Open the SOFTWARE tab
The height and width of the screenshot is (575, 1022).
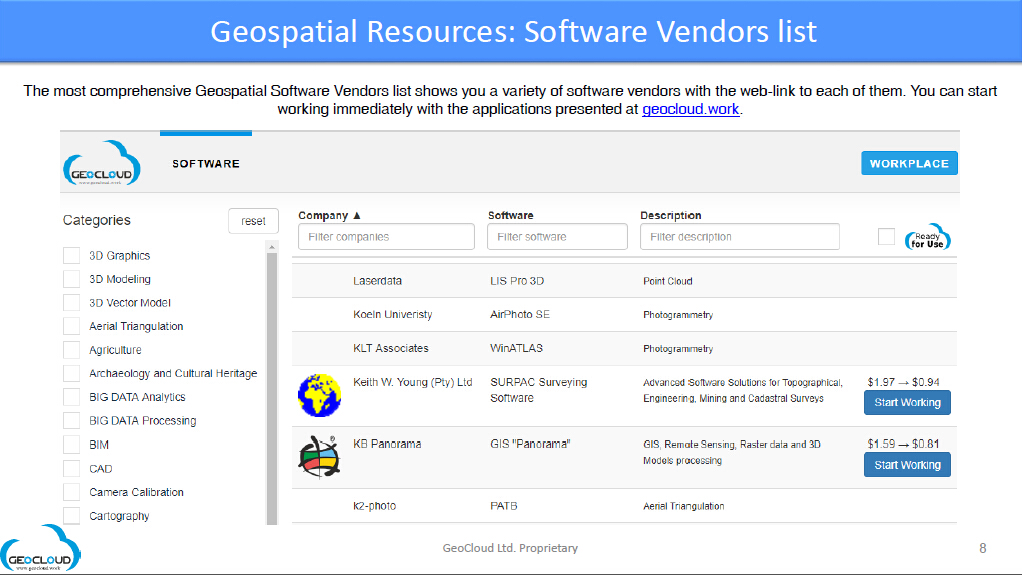(x=206, y=164)
